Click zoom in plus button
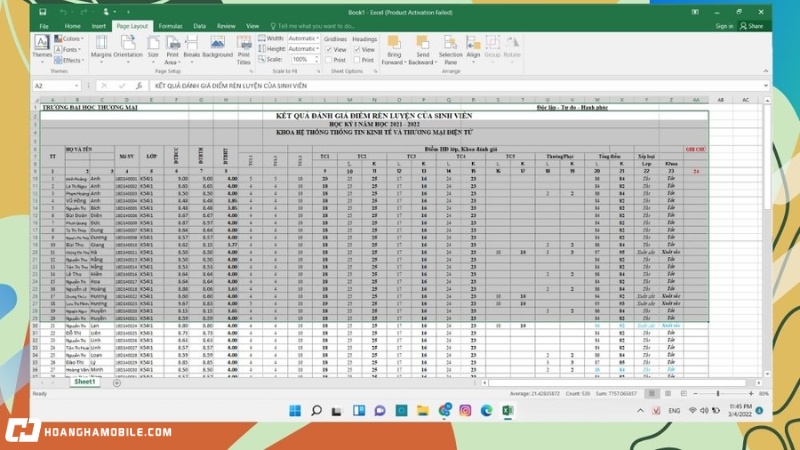 coord(751,393)
